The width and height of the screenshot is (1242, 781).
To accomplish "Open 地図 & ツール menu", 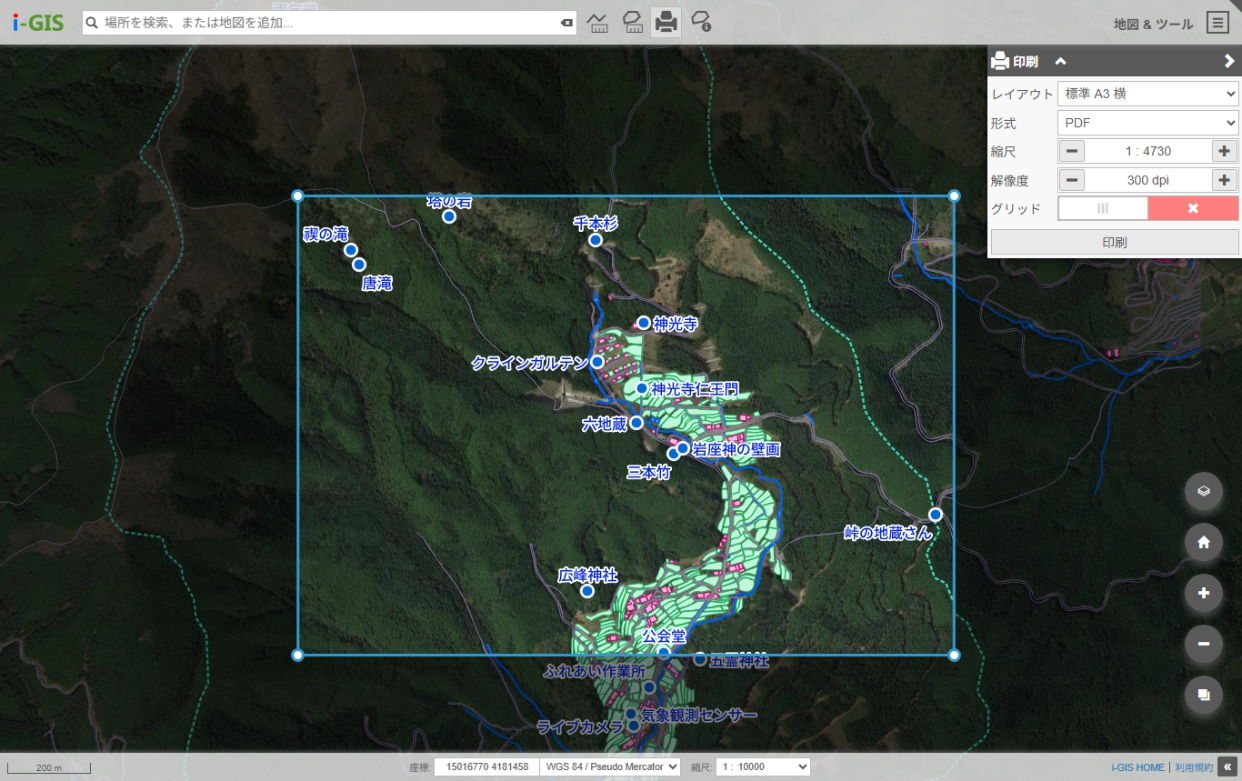I will click(1153, 23).
